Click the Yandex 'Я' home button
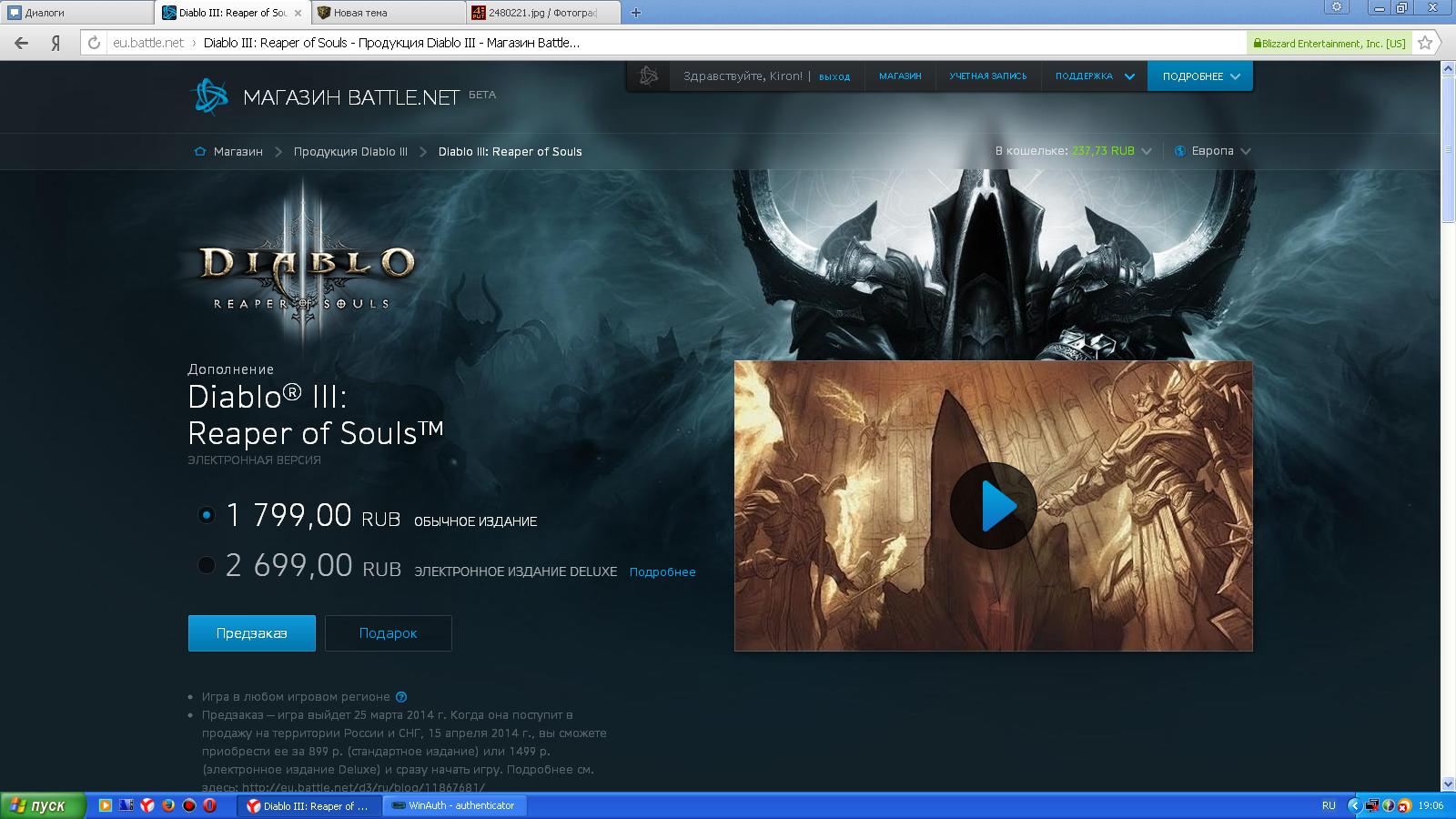Image resolution: width=1456 pixels, height=819 pixels. click(56, 43)
